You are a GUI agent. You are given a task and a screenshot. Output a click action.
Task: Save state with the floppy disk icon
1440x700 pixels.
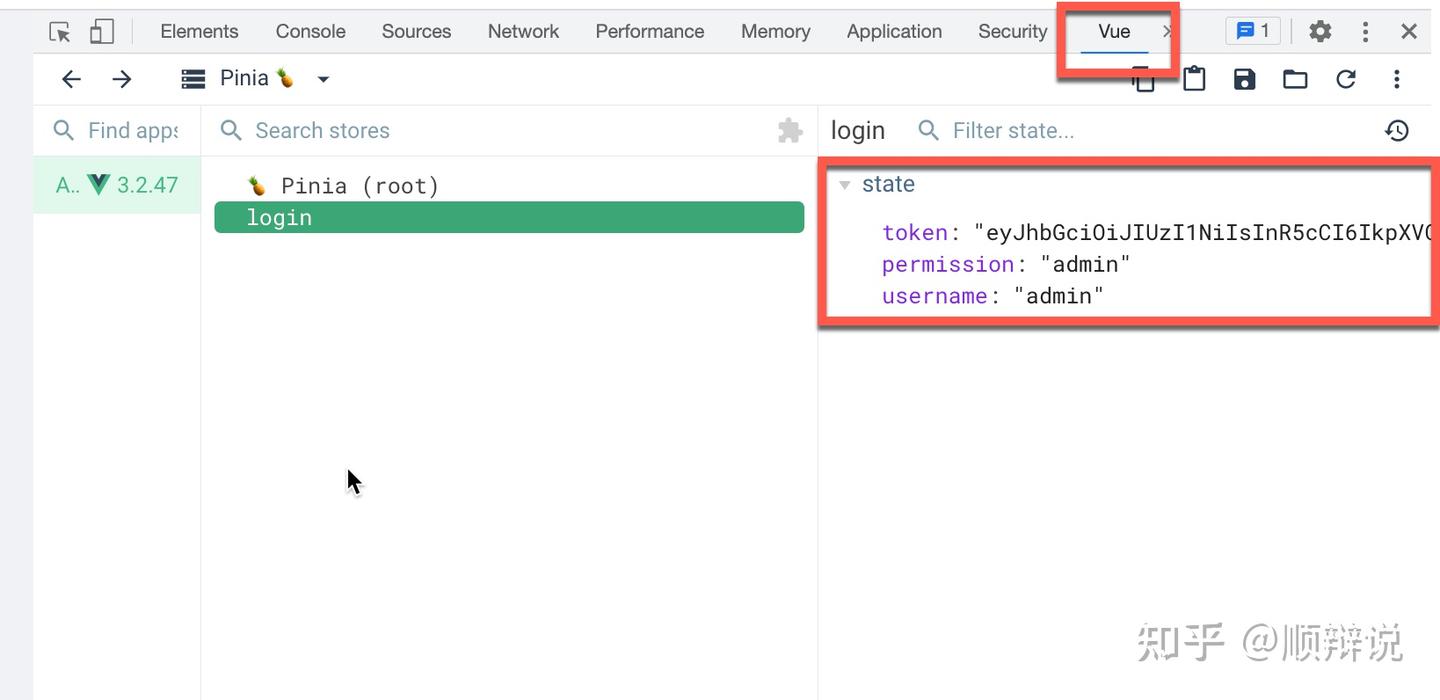[1244, 79]
